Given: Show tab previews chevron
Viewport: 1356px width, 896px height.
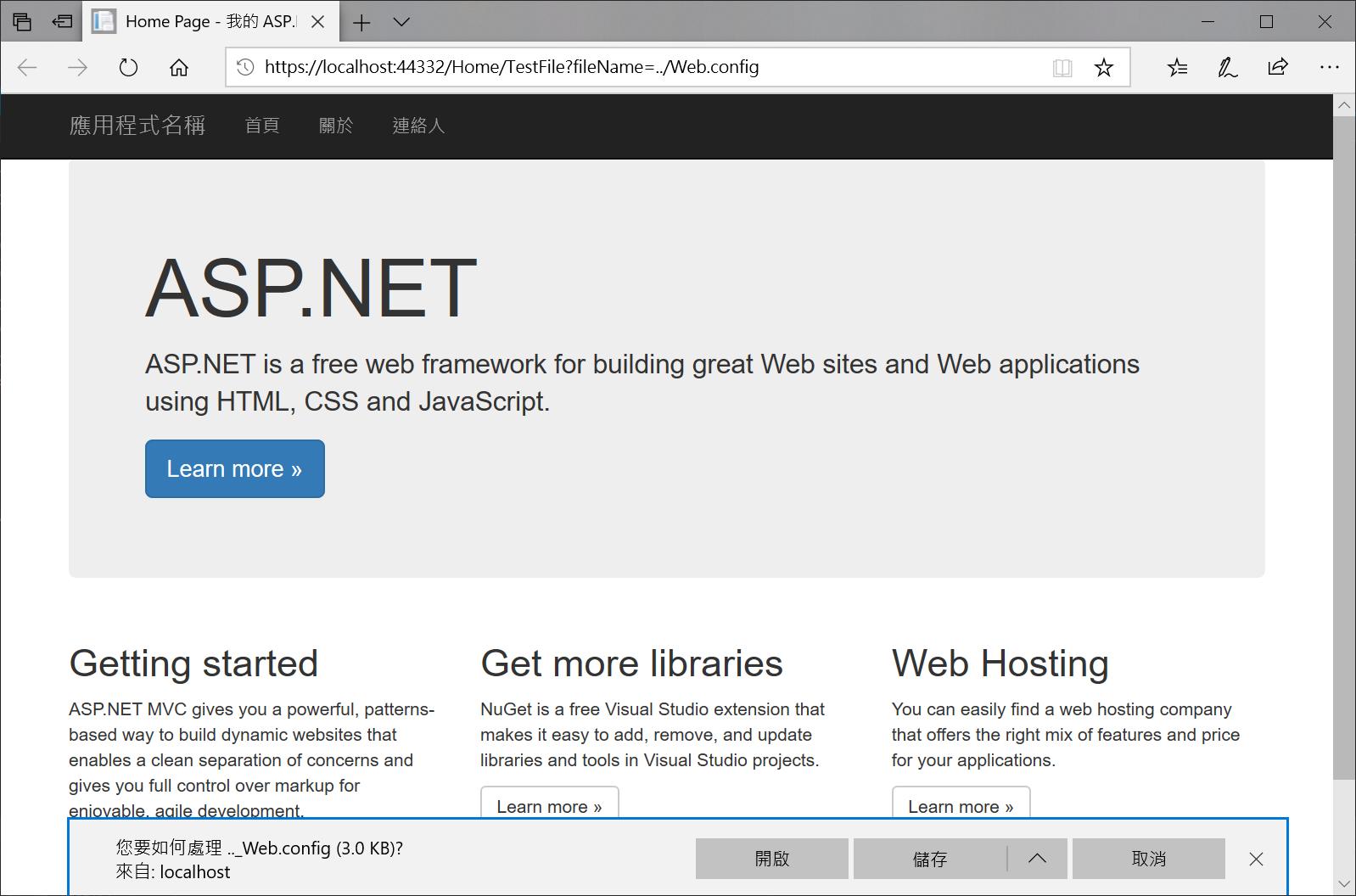Looking at the screenshot, I should 402,22.
